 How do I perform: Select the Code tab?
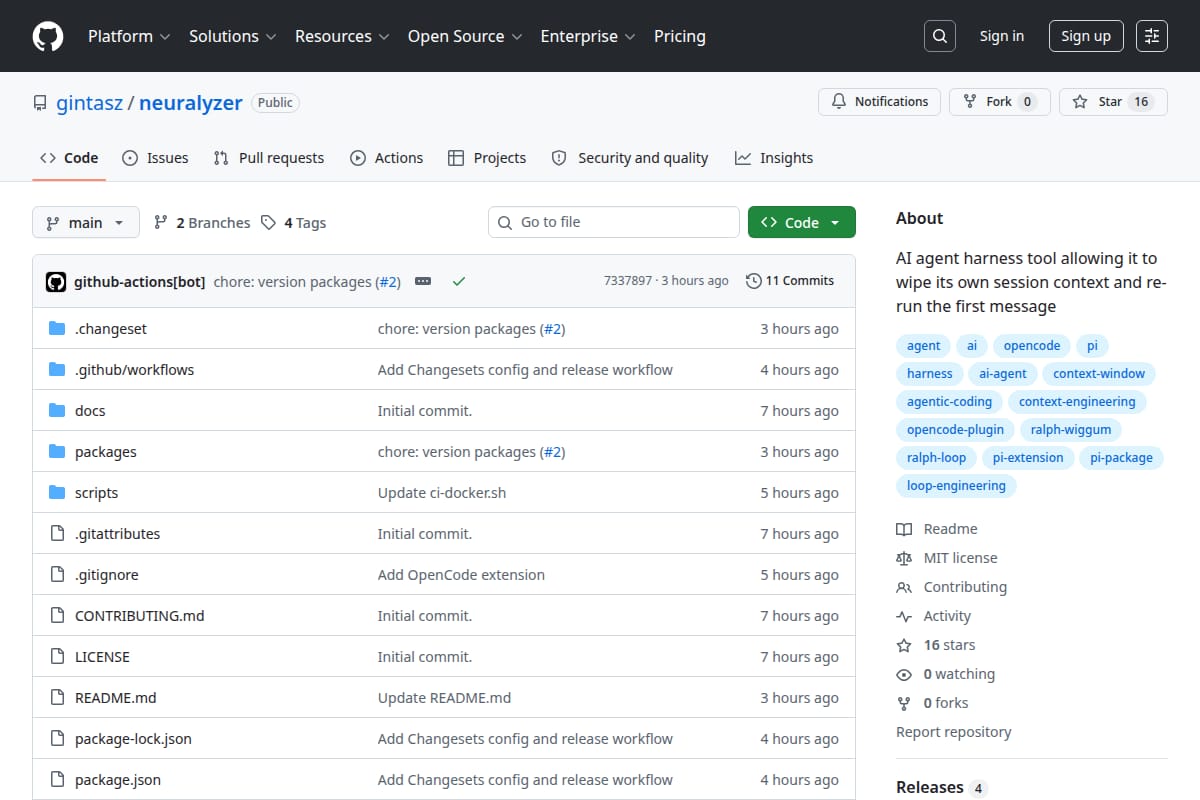pyautogui.click(x=69, y=158)
